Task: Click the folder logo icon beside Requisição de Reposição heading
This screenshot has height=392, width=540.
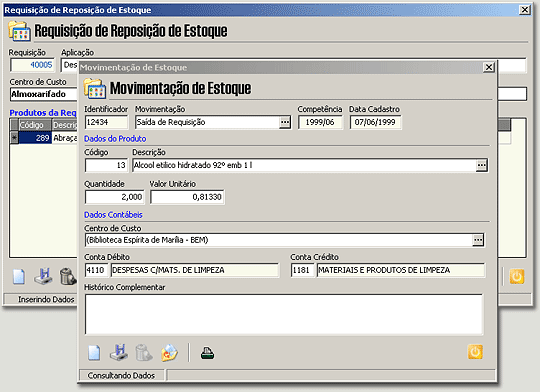Action: coord(19,31)
